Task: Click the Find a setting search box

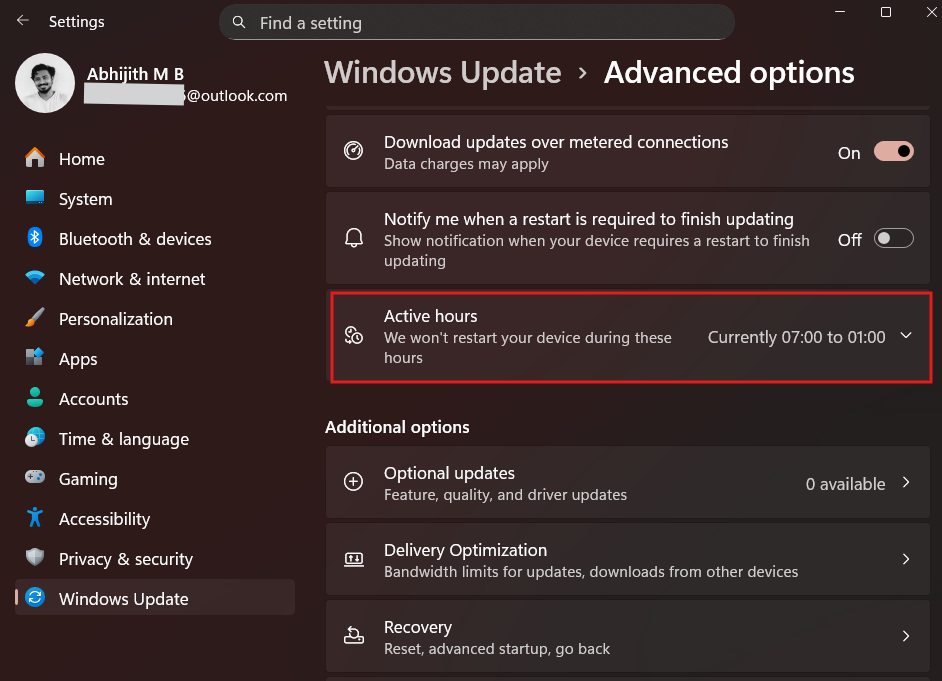Action: pyautogui.click(x=477, y=21)
